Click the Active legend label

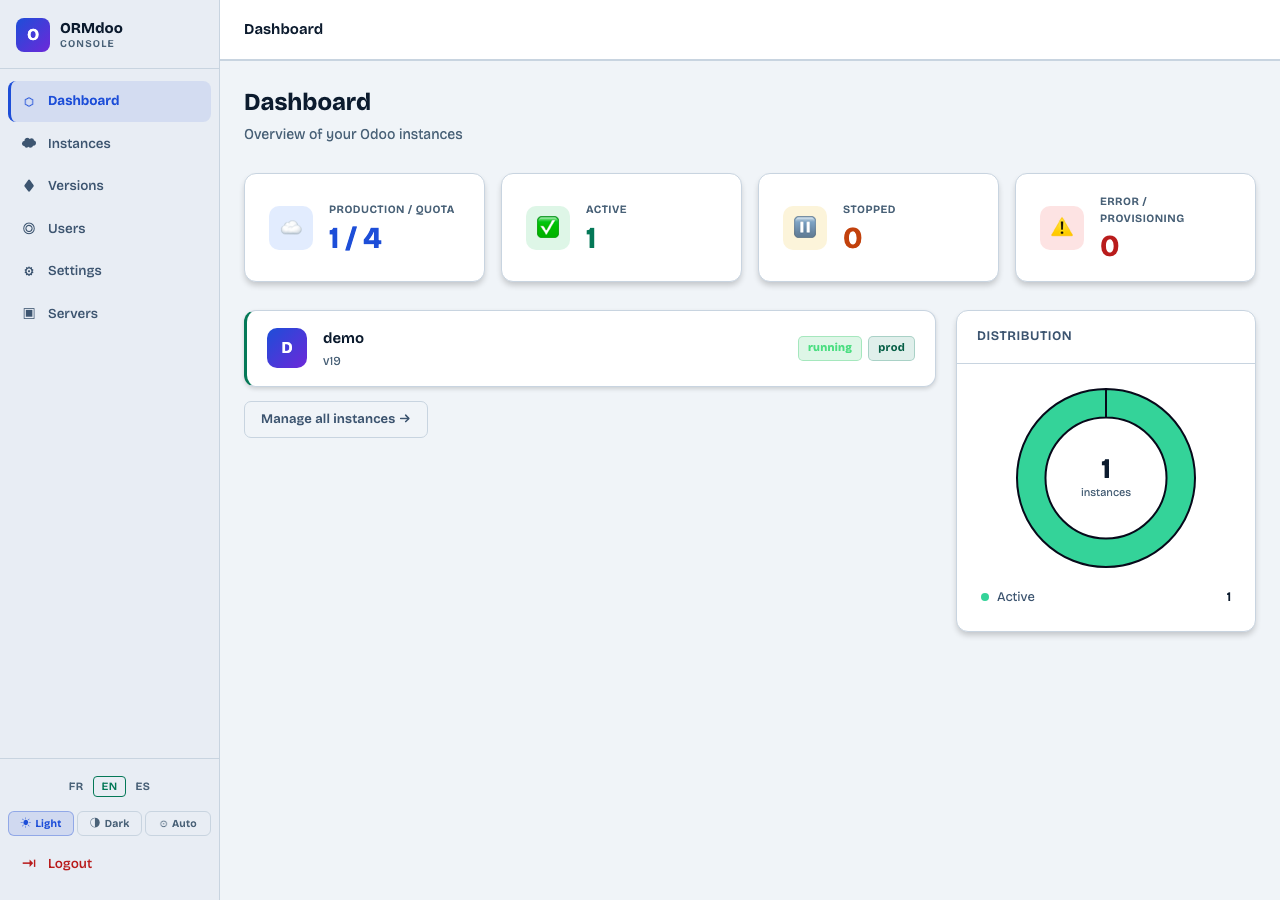(x=1016, y=597)
